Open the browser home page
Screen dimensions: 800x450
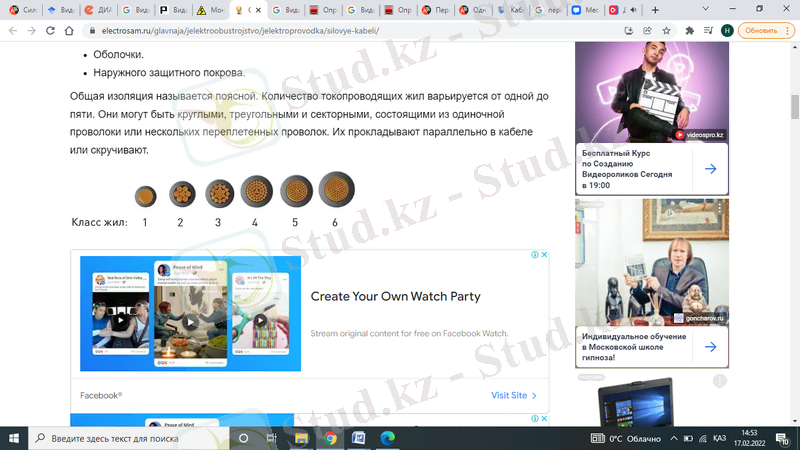pos(69,31)
